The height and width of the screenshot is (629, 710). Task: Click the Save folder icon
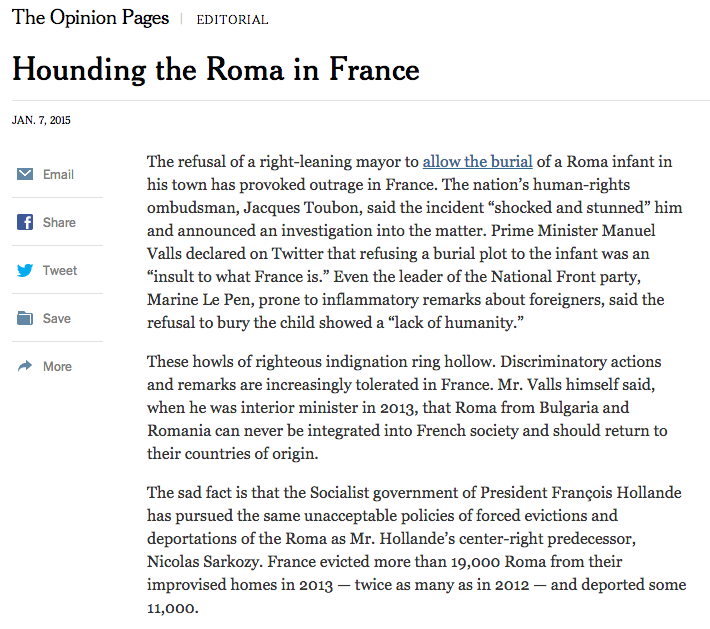[x=26, y=318]
